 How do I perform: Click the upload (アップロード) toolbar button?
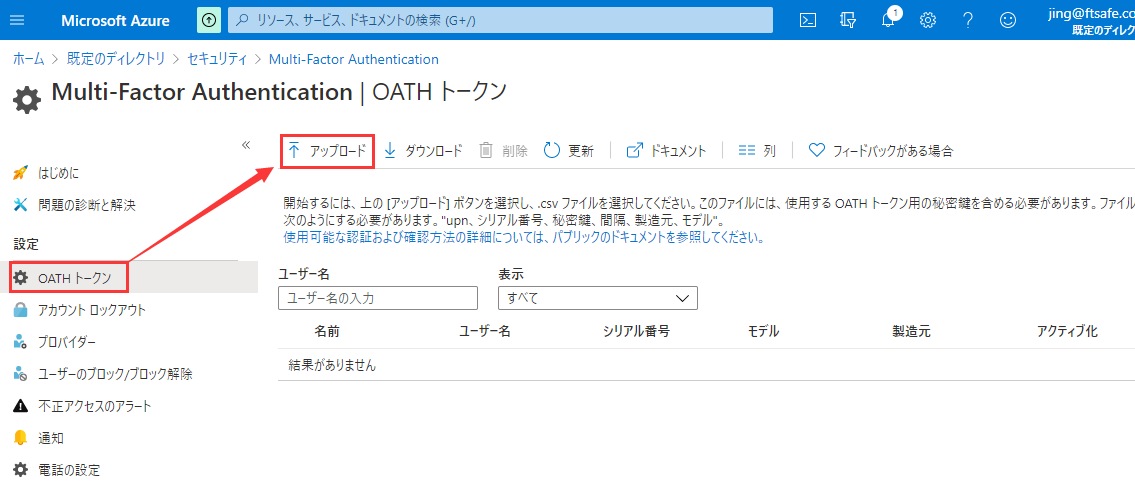tap(326, 151)
